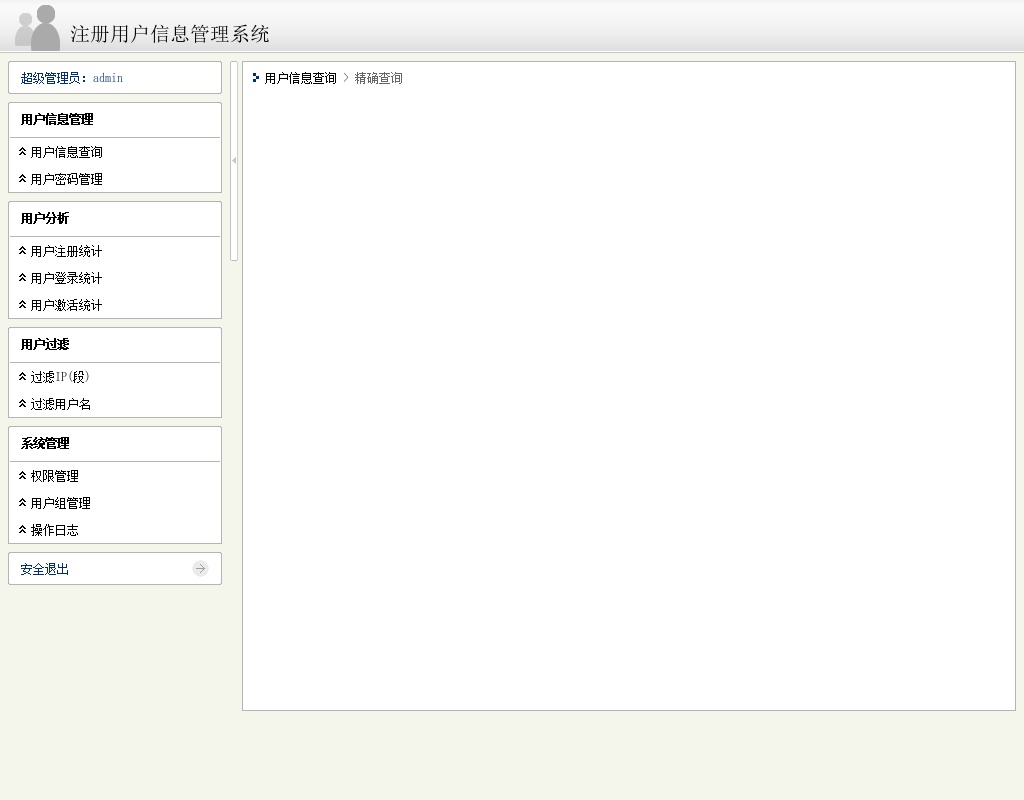Click the admin username link
This screenshot has width=1024, height=800.
tap(108, 78)
